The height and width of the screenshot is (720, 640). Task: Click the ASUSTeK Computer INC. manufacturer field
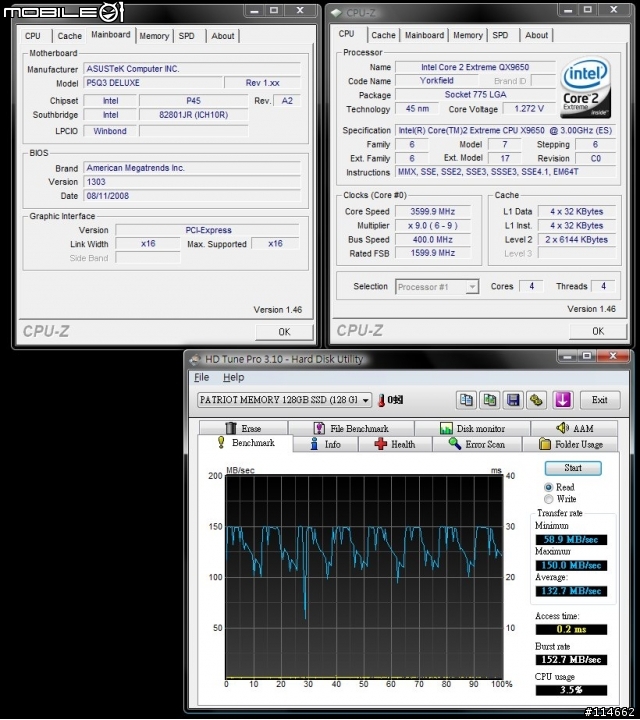coord(192,69)
